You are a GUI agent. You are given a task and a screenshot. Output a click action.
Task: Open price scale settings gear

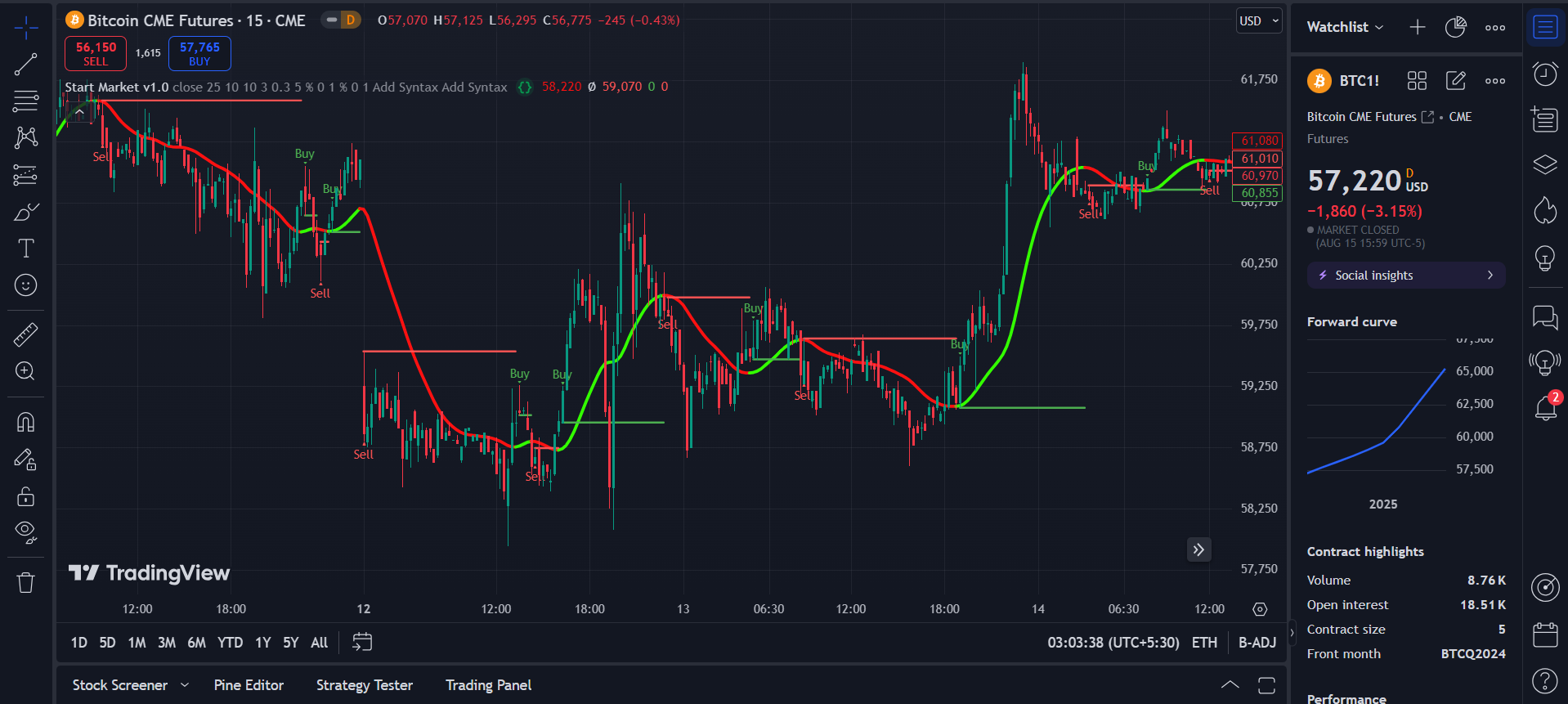click(x=1260, y=609)
